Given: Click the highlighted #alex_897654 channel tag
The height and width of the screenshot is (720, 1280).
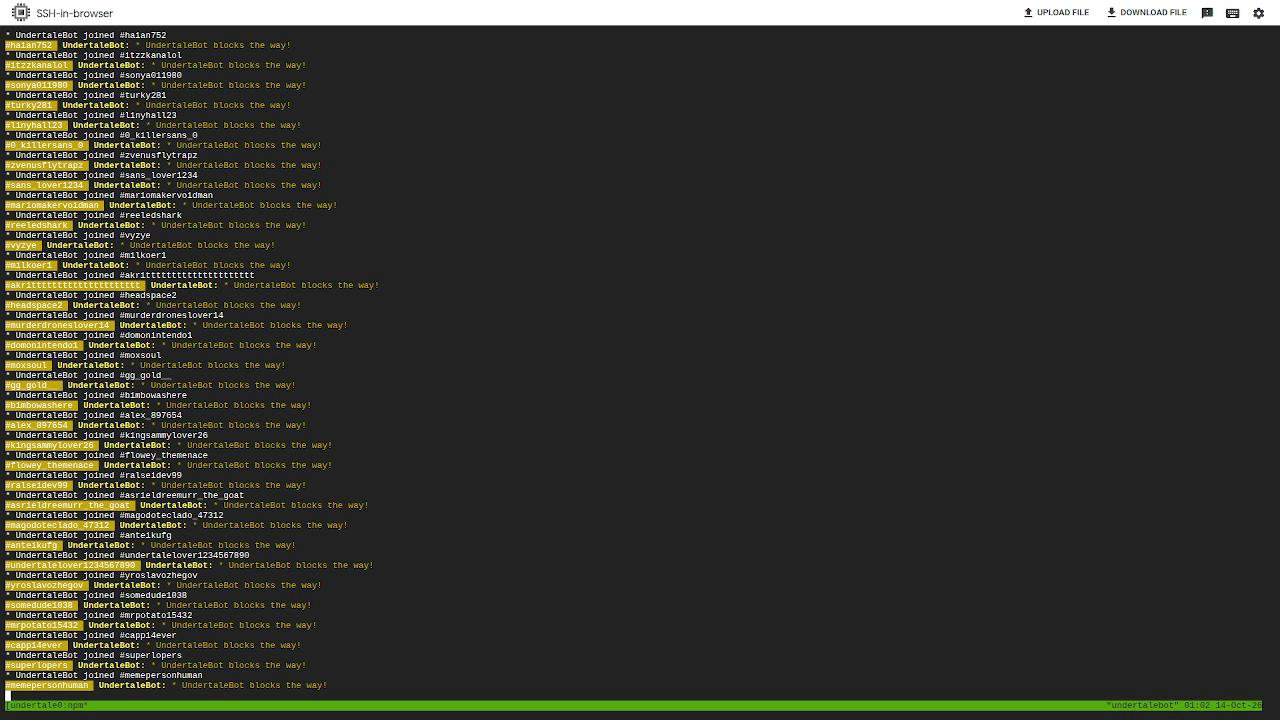Looking at the screenshot, I should (38, 425).
